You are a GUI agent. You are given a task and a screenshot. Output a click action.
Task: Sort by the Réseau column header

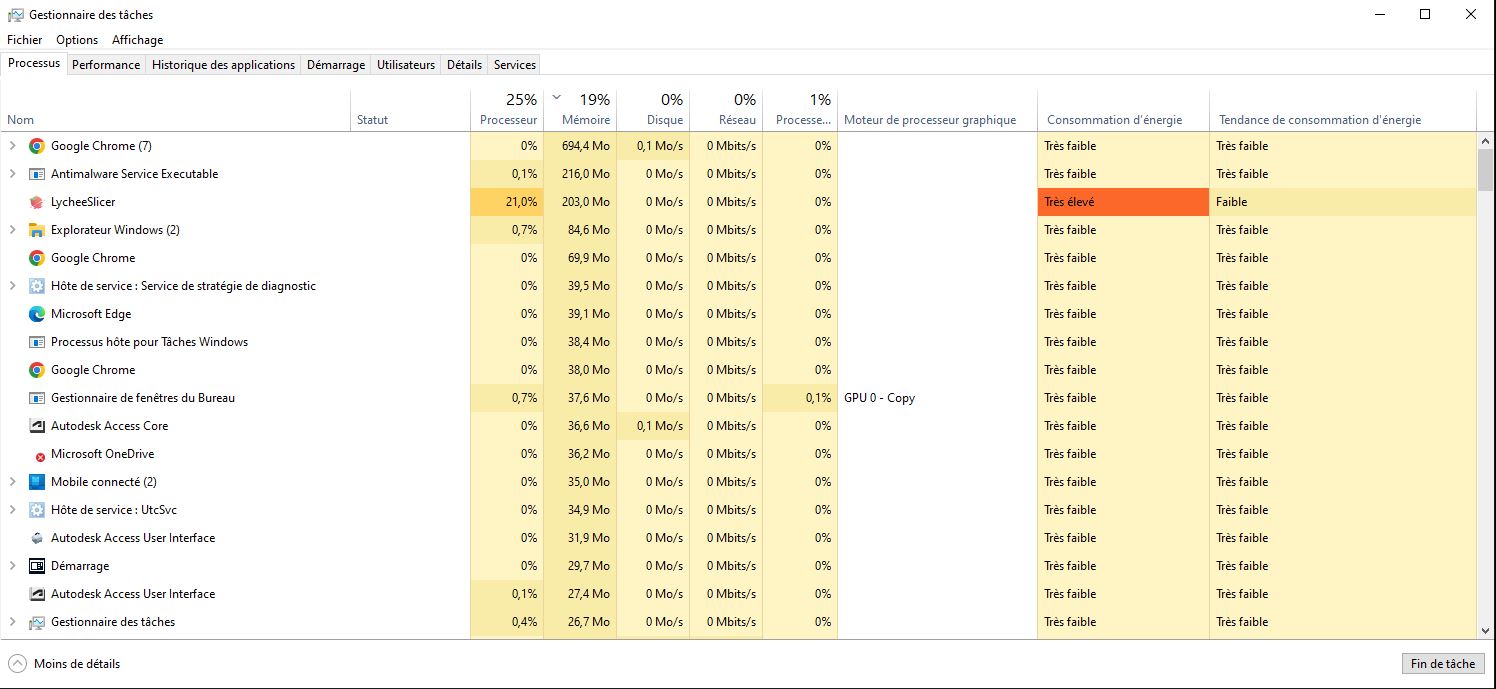click(x=726, y=110)
